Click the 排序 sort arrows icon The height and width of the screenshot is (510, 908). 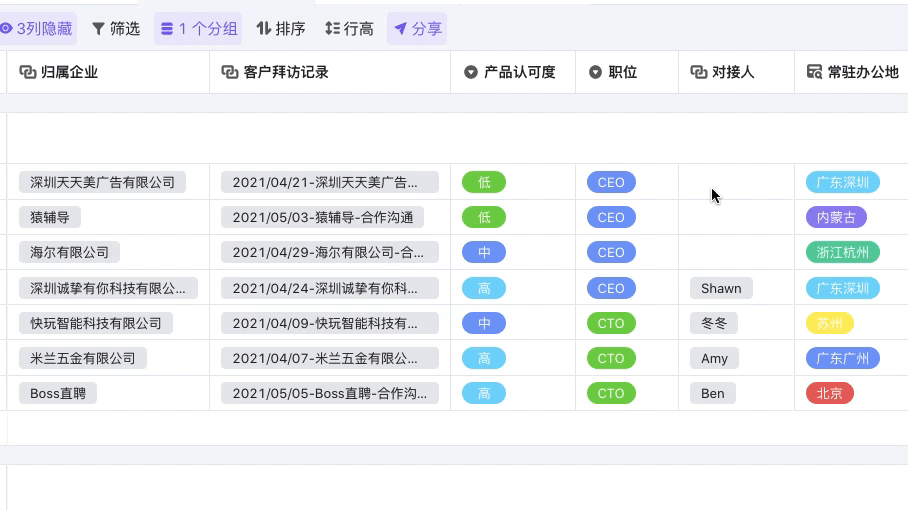tap(264, 29)
